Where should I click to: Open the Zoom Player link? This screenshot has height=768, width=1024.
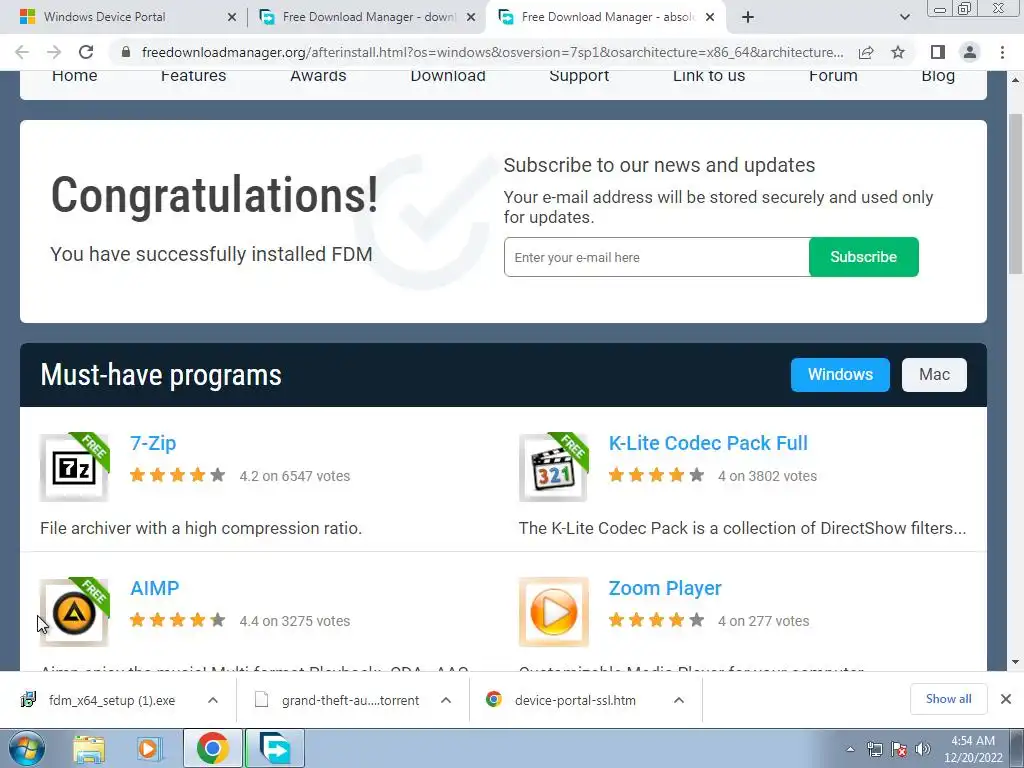665,588
